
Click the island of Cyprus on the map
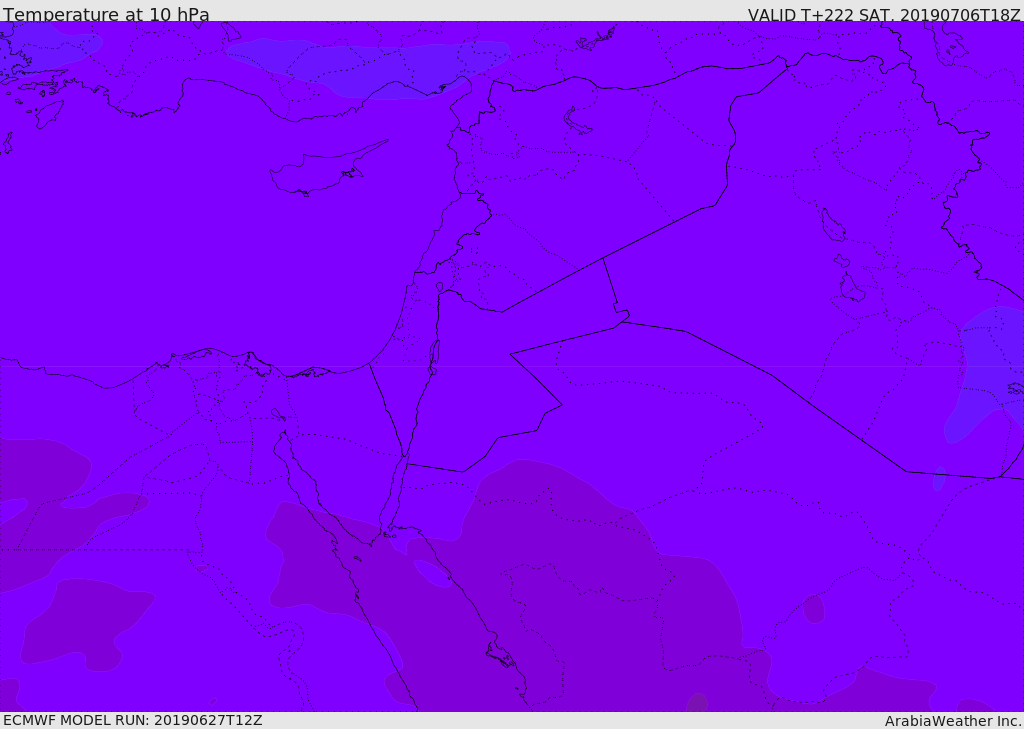tap(320, 172)
